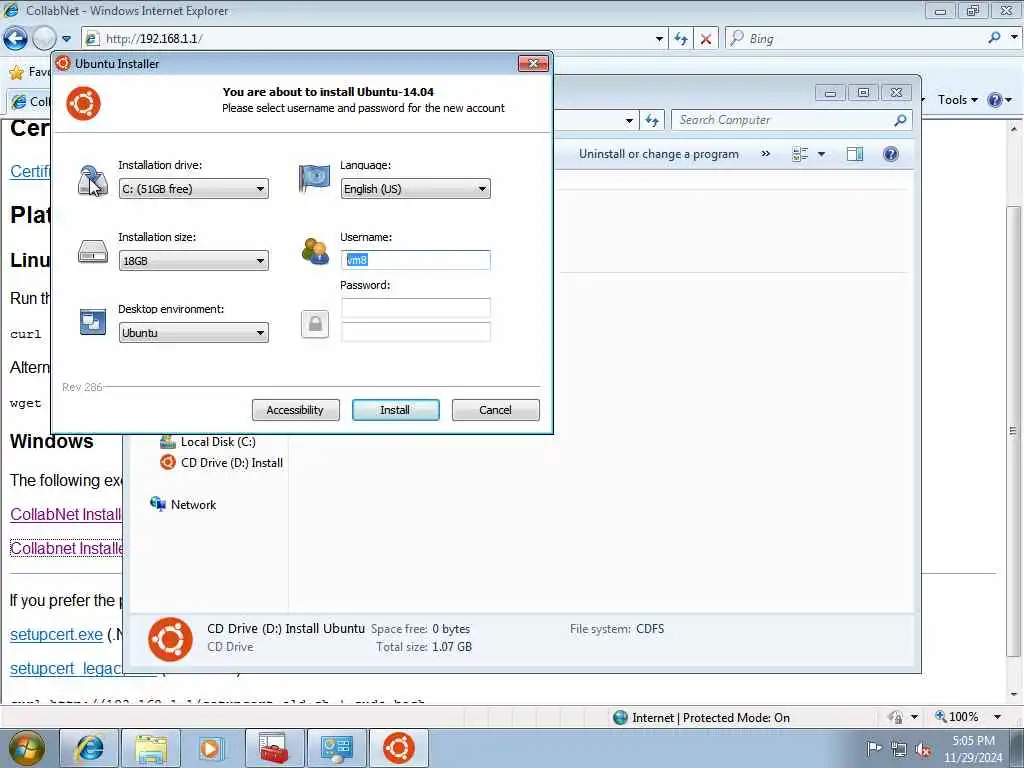Click the Collabnet Installe link with dotted outline
Image resolution: width=1024 pixels, height=768 pixels.
[67, 548]
